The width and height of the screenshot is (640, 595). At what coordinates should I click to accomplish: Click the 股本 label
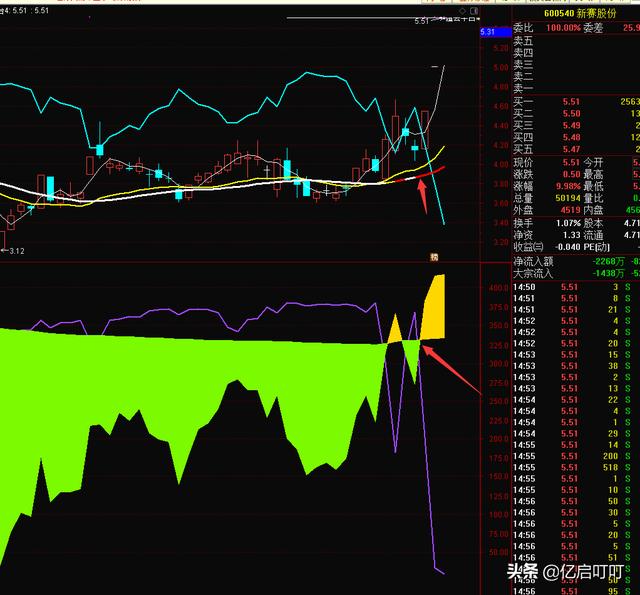coord(593,223)
